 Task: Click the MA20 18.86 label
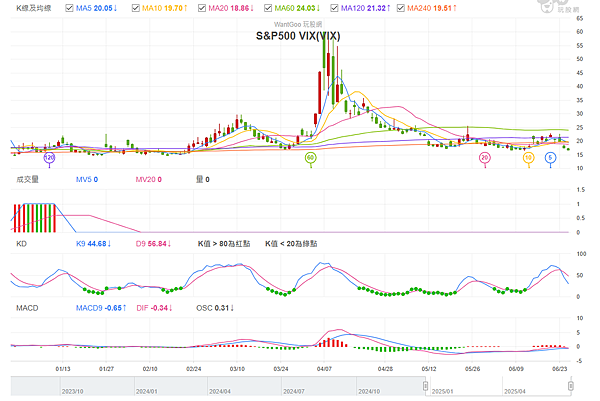pos(231,8)
